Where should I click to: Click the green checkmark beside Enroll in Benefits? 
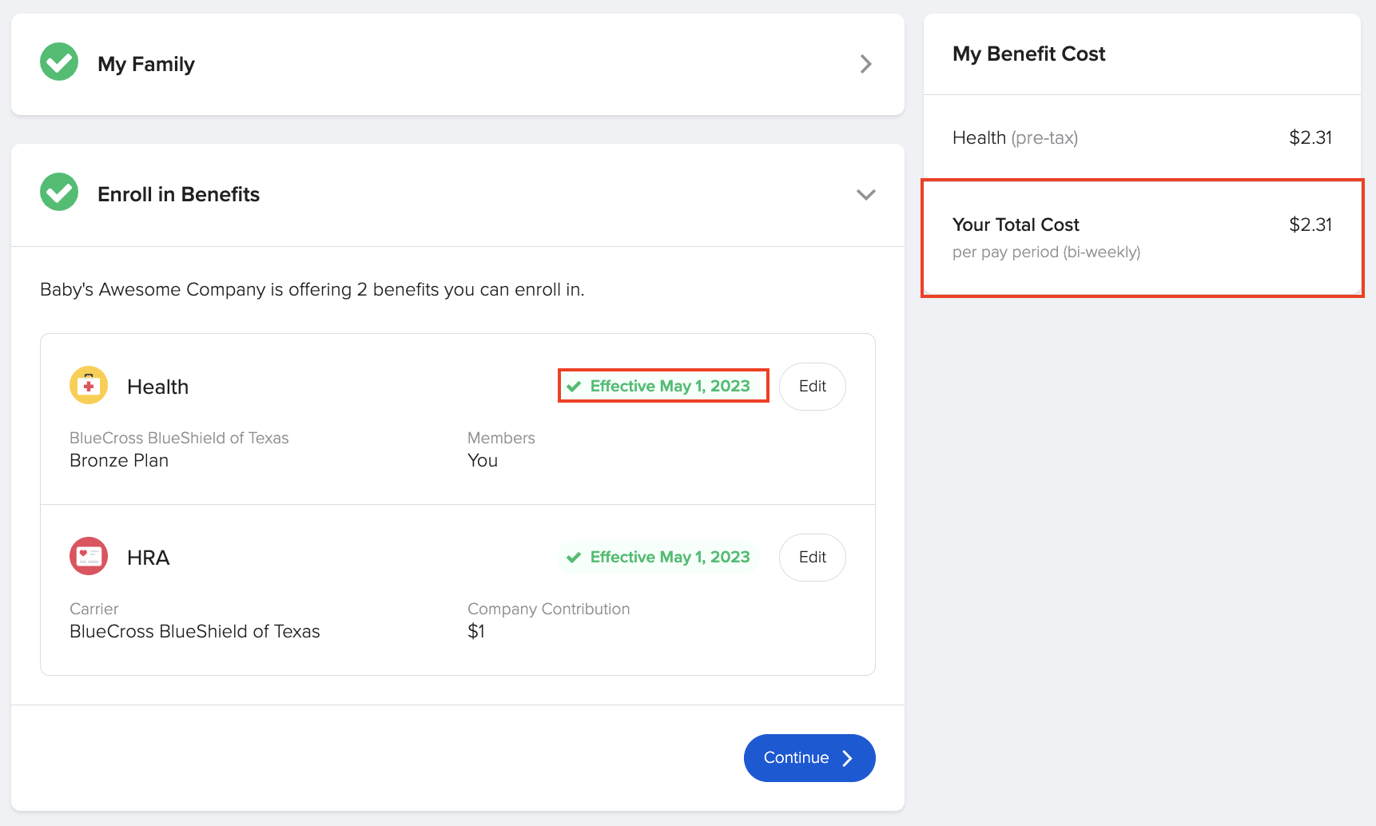point(58,194)
